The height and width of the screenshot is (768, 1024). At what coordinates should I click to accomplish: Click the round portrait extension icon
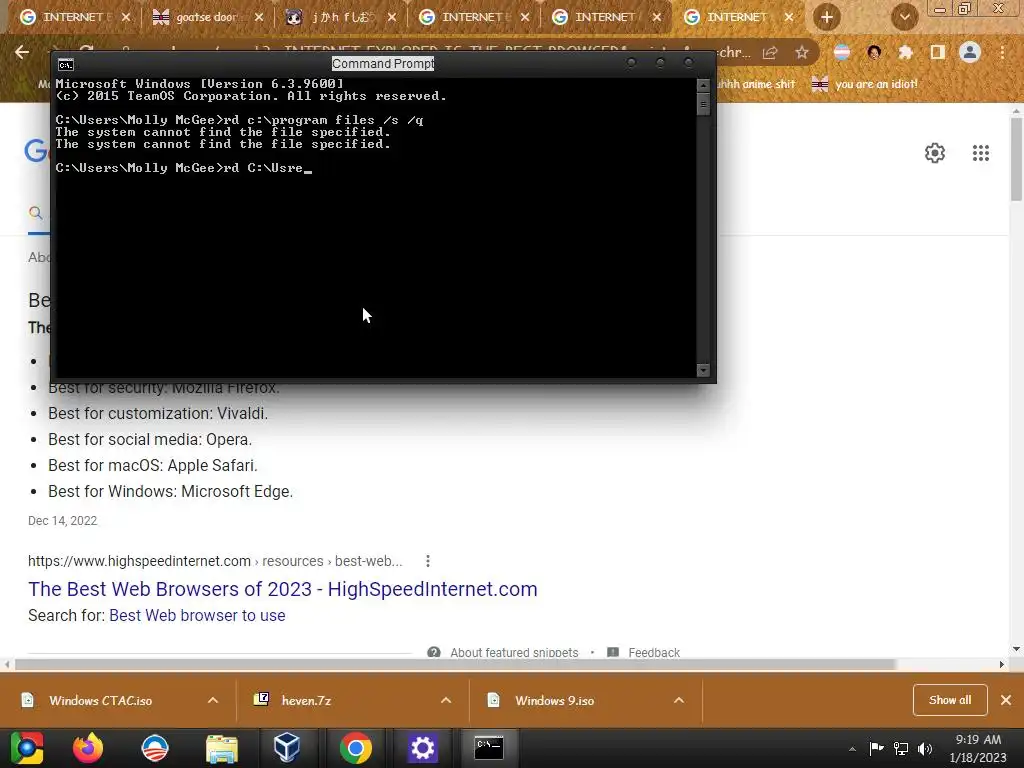[874, 53]
